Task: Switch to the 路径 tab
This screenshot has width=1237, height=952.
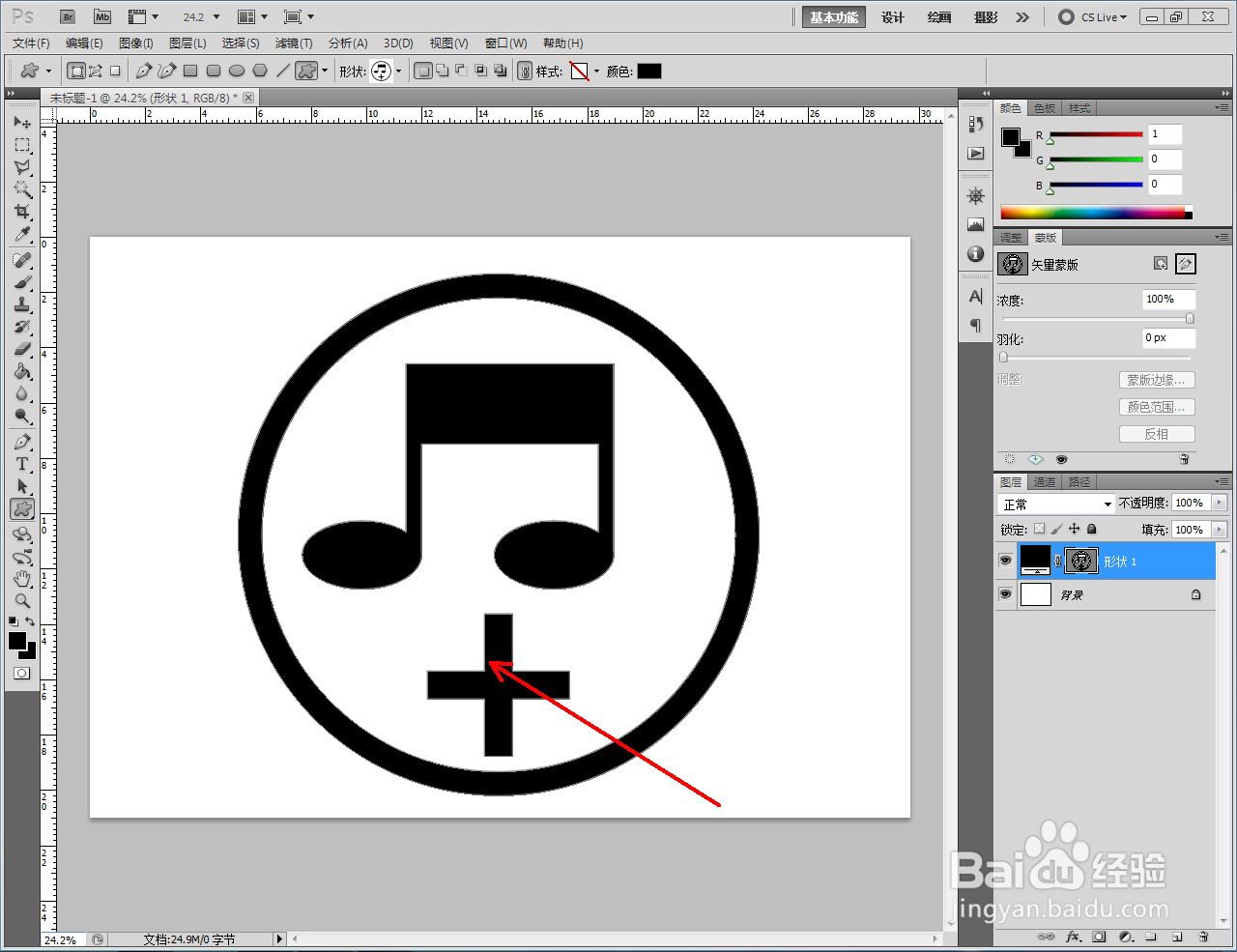Action: pyautogui.click(x=1079, y=481)
